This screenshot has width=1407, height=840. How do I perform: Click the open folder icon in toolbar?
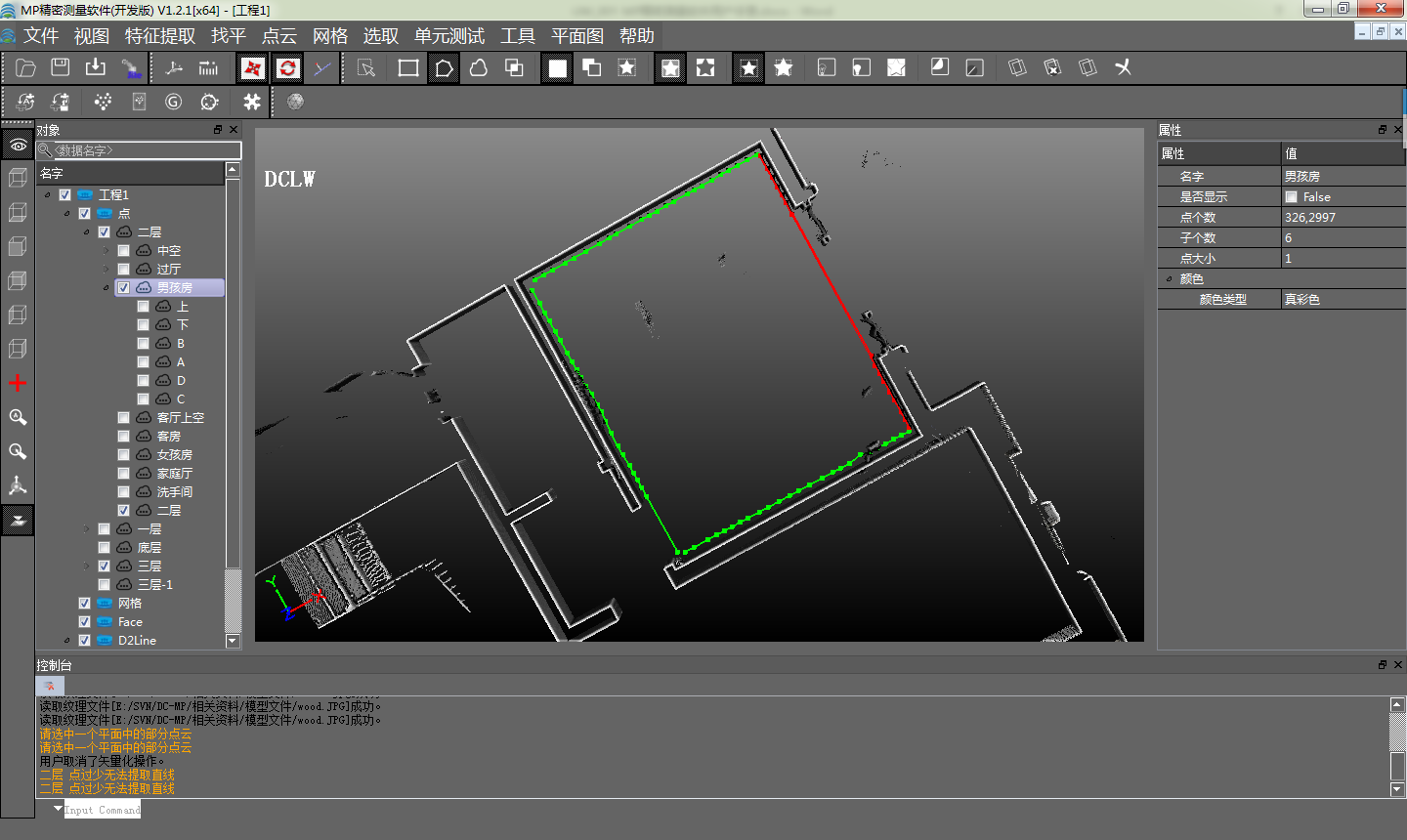(26, 67)
